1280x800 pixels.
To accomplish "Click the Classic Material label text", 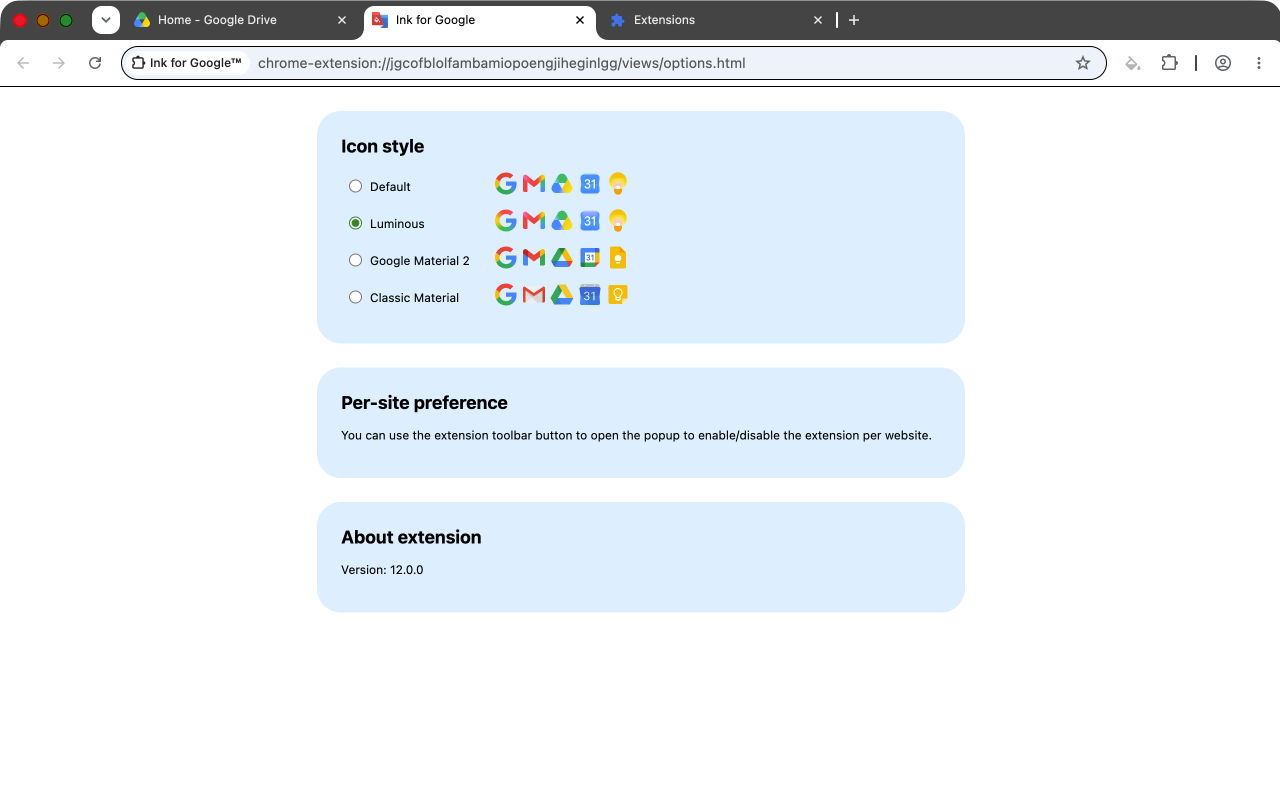I will tap(414, 298).
